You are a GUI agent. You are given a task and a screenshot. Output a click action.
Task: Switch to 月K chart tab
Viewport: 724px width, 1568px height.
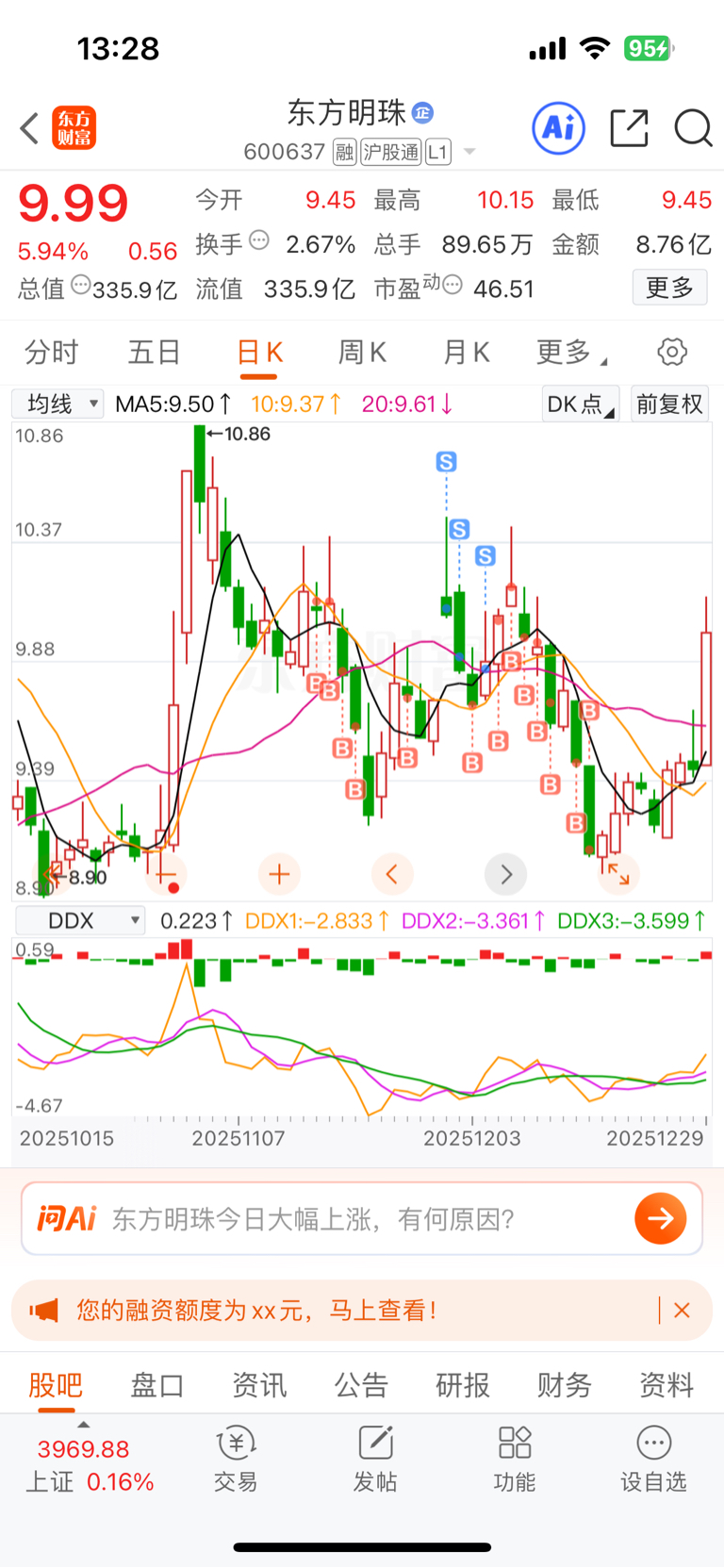pyautogui.click(x=467, y=353)
